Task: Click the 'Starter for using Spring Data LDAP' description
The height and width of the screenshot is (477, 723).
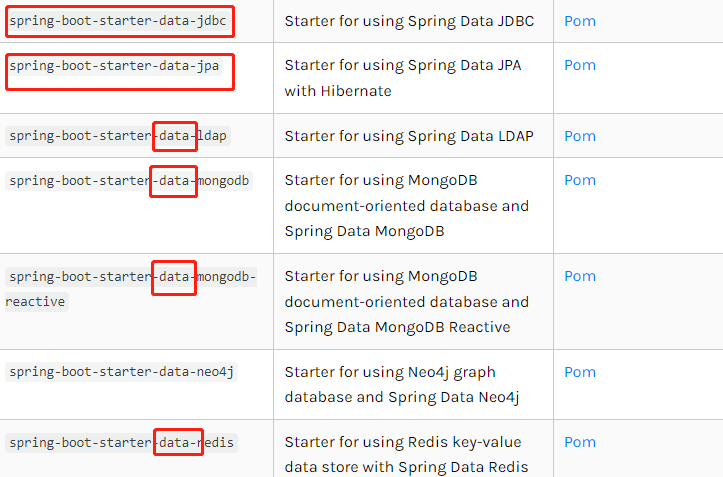Action: pos(409,136)
